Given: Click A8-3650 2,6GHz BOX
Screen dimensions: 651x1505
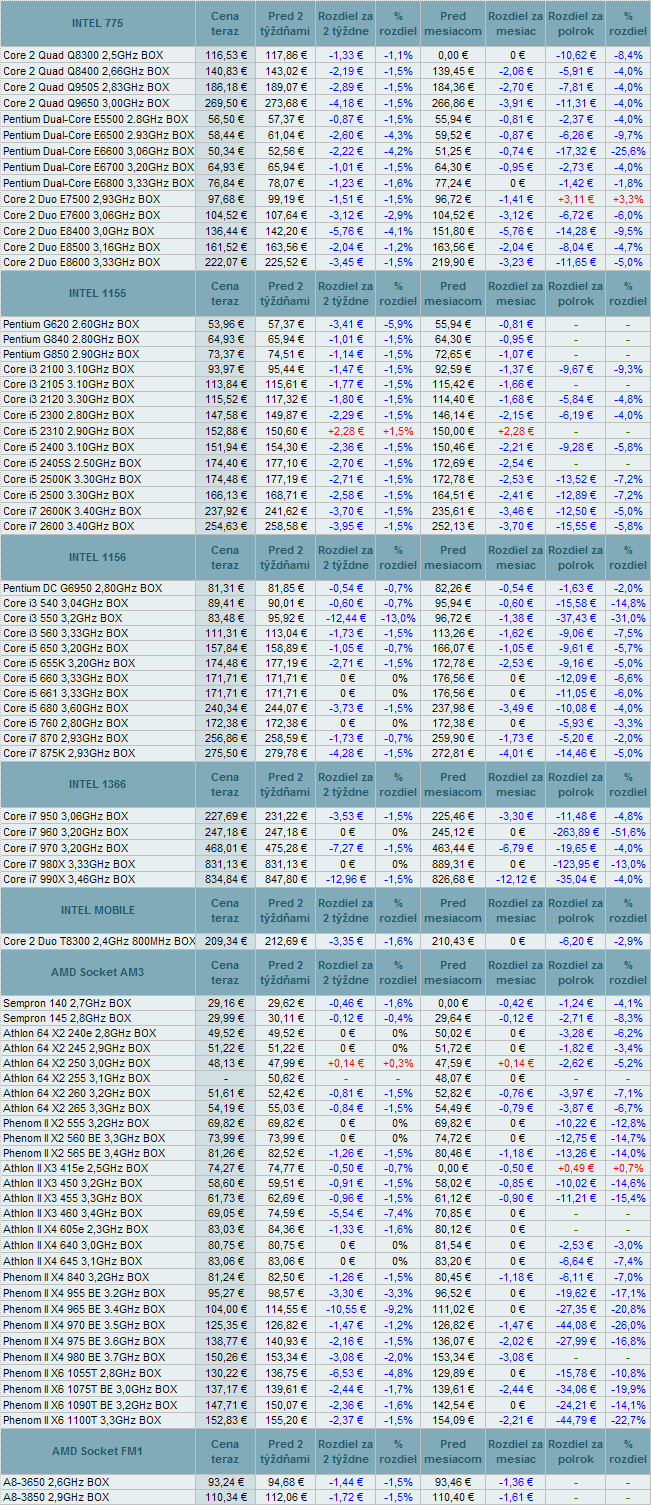Looking at the screenshot, I should pyautogui.click(x=54, y=1482).
